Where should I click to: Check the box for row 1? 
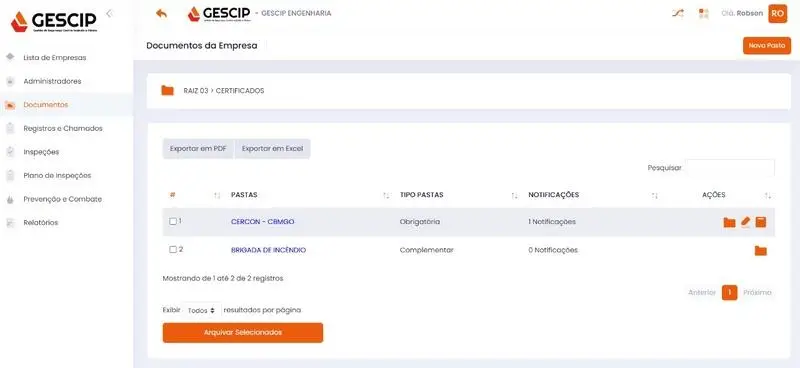(173, 222)
